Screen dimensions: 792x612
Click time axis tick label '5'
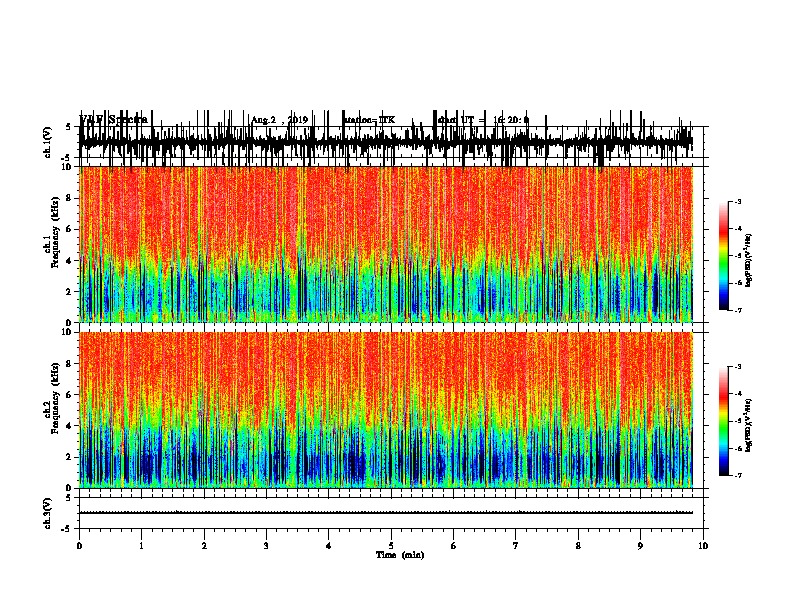coord(391,546)
